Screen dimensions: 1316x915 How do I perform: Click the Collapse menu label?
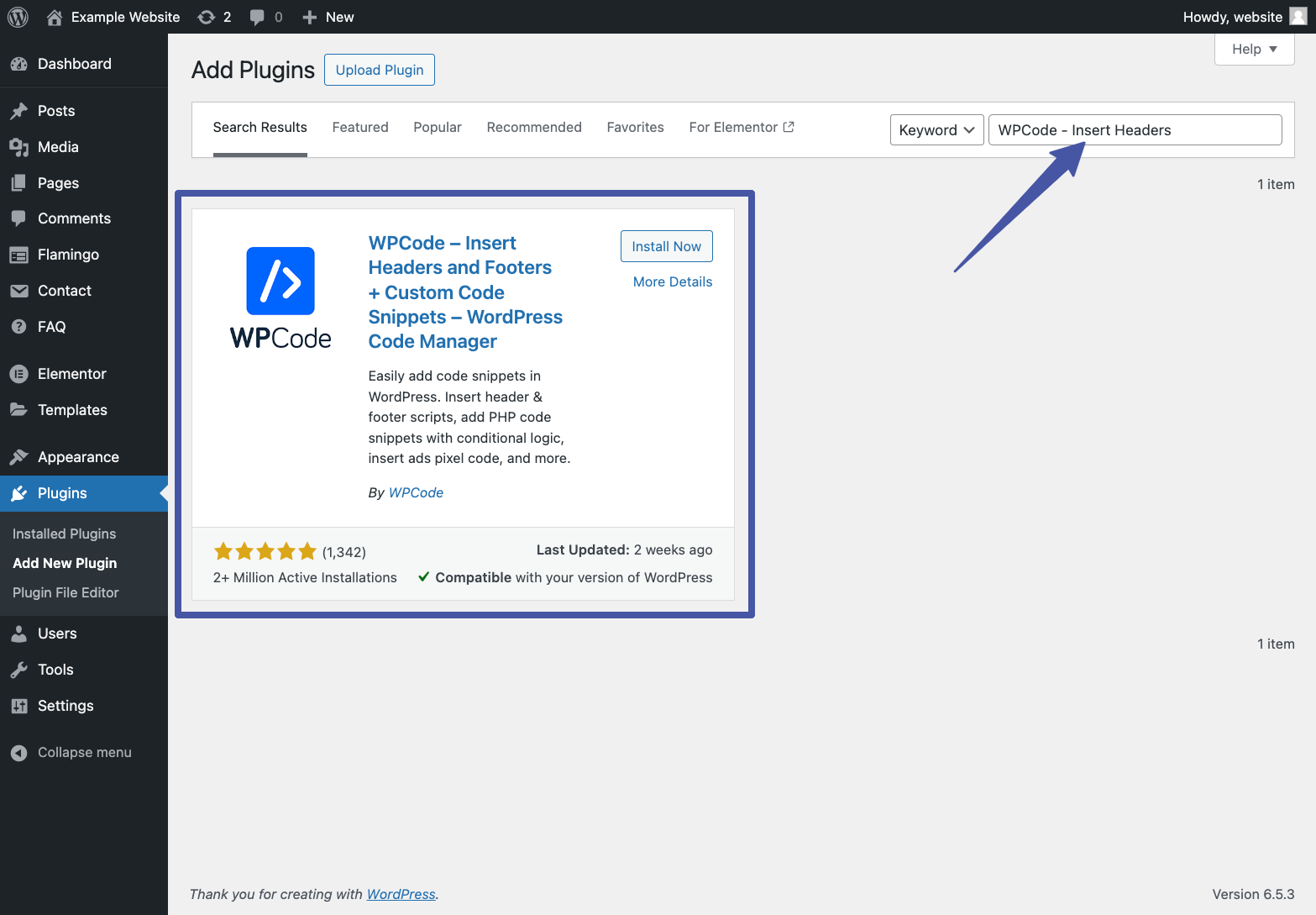click(x=85, y=753)
